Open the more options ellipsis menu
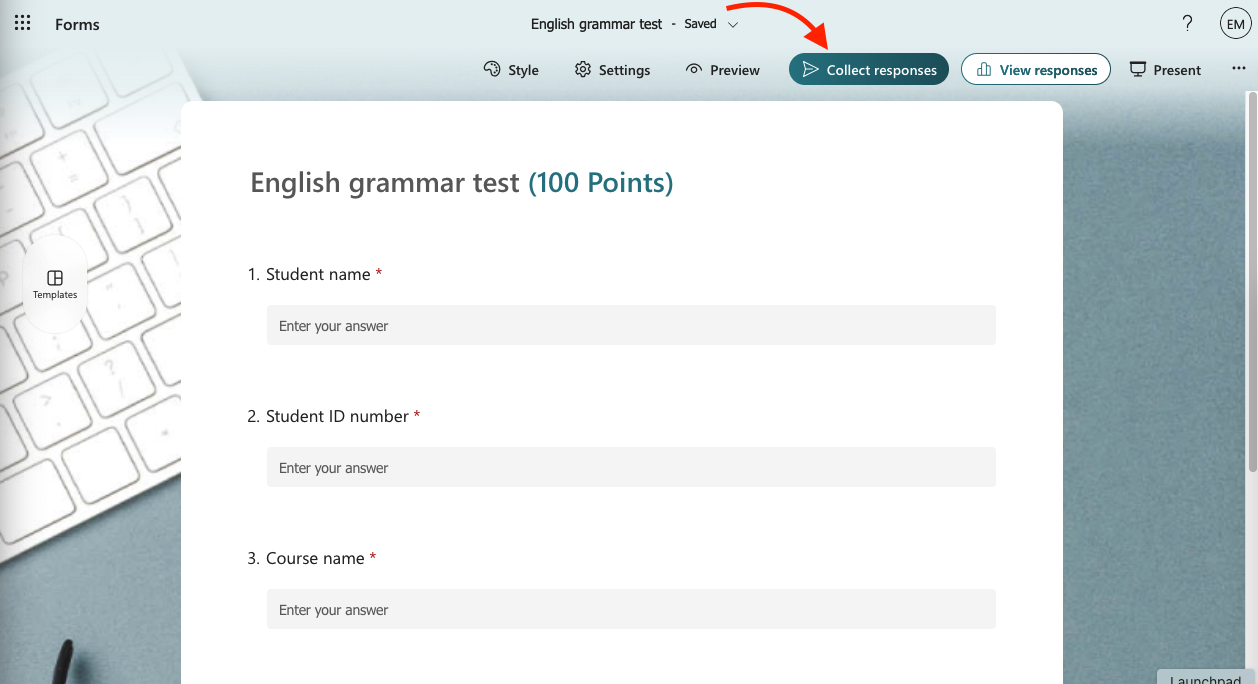Viewport: 1258px width, 684px height. pyautogui.click(x=1238, y=69)
